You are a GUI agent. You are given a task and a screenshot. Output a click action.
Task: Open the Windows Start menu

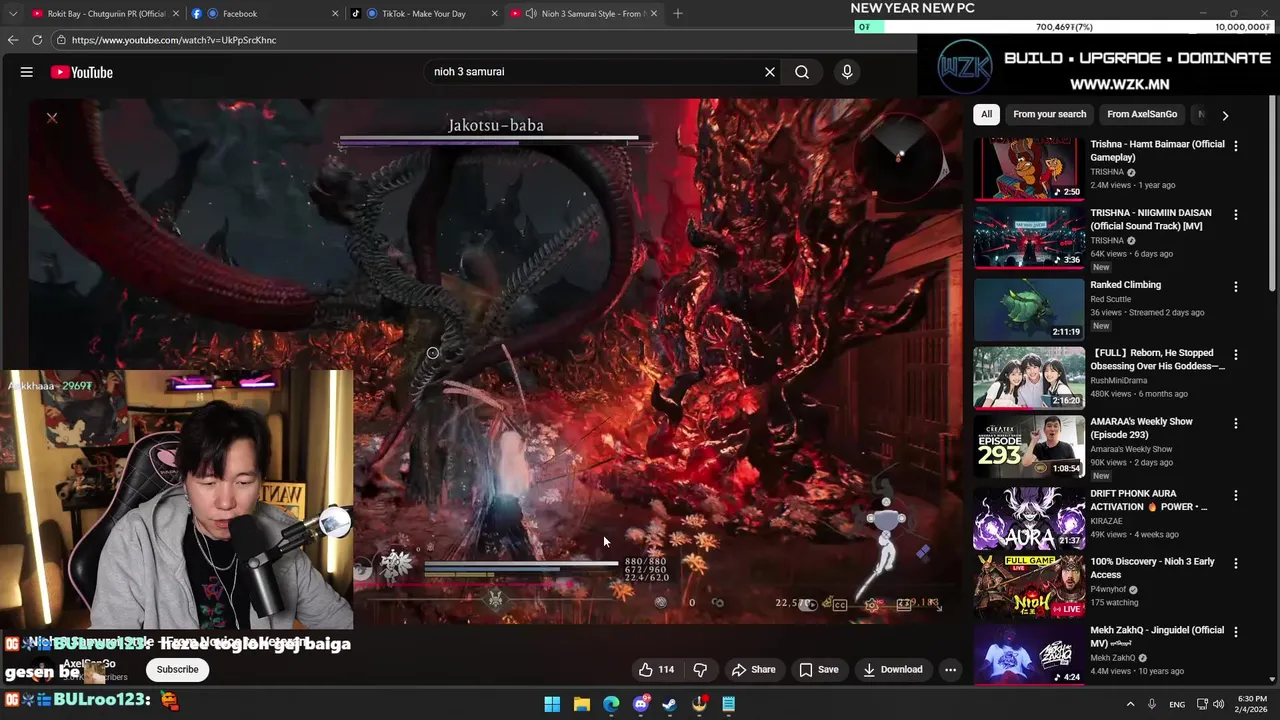coord(552,704)
